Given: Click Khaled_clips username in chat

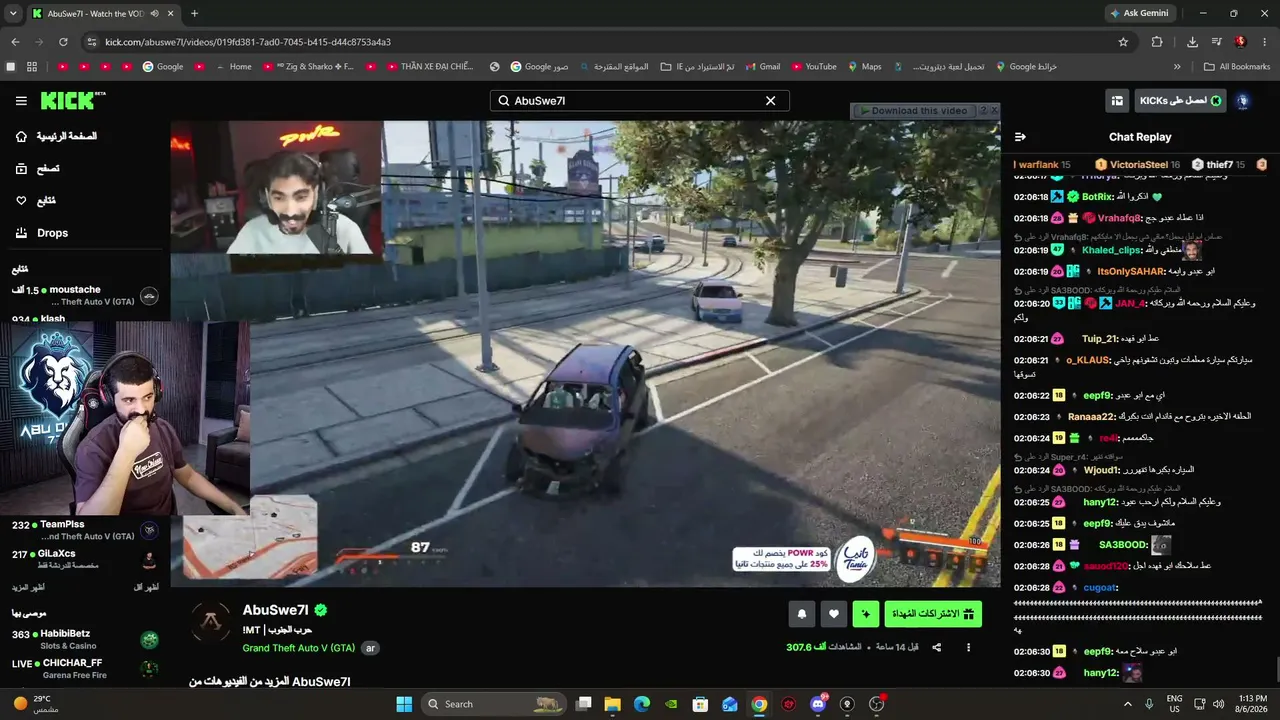Looking at the screenshot, I should (x=1111, y=250).
